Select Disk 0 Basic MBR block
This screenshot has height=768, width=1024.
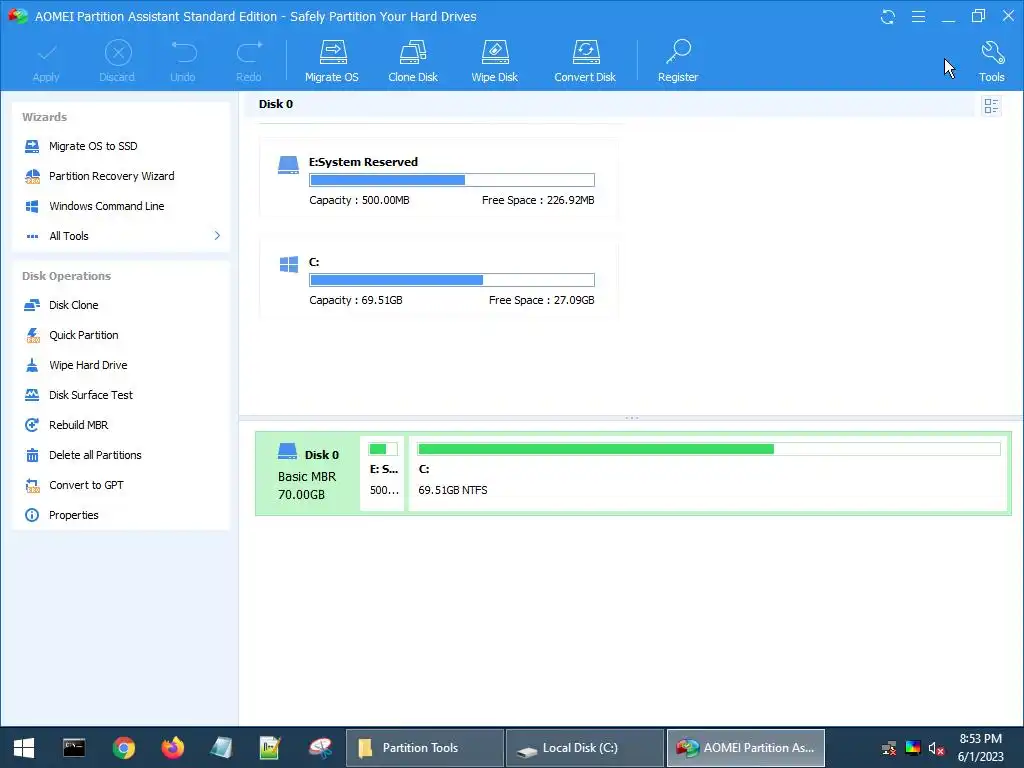pyautogui.click(x=308, y=473)
